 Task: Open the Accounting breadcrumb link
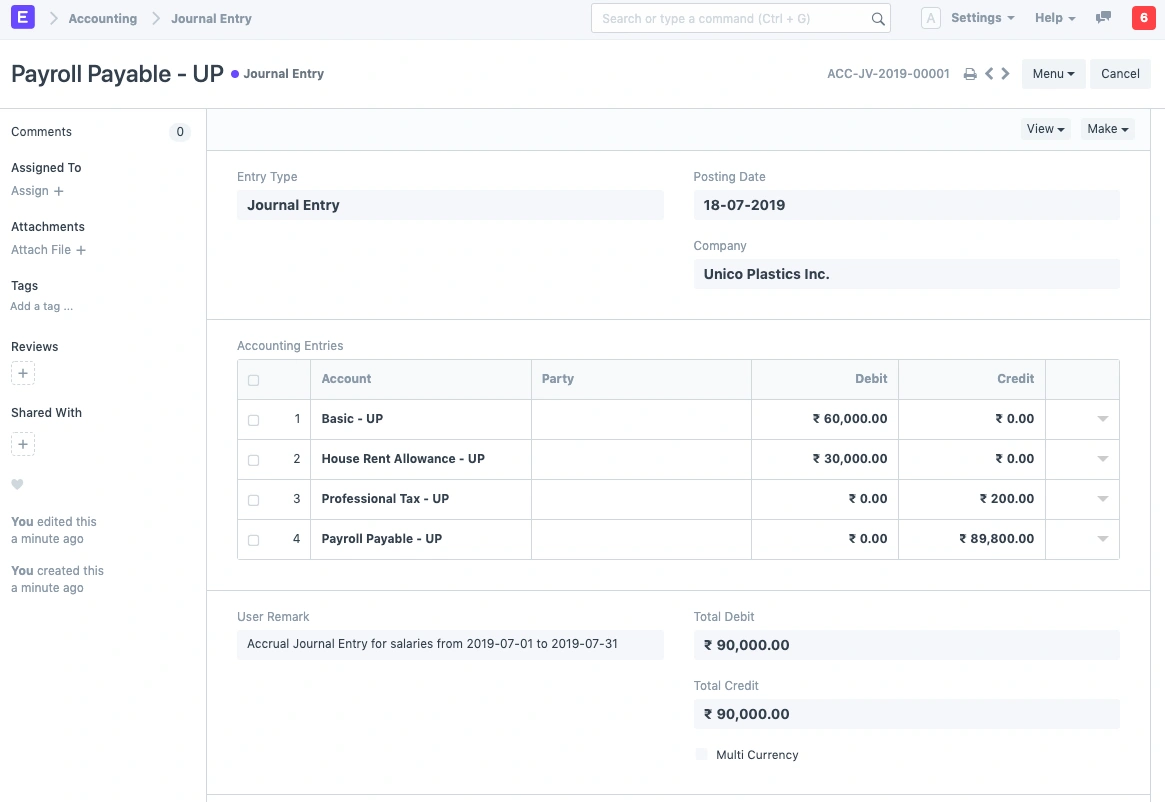click(x=102, y=17)
